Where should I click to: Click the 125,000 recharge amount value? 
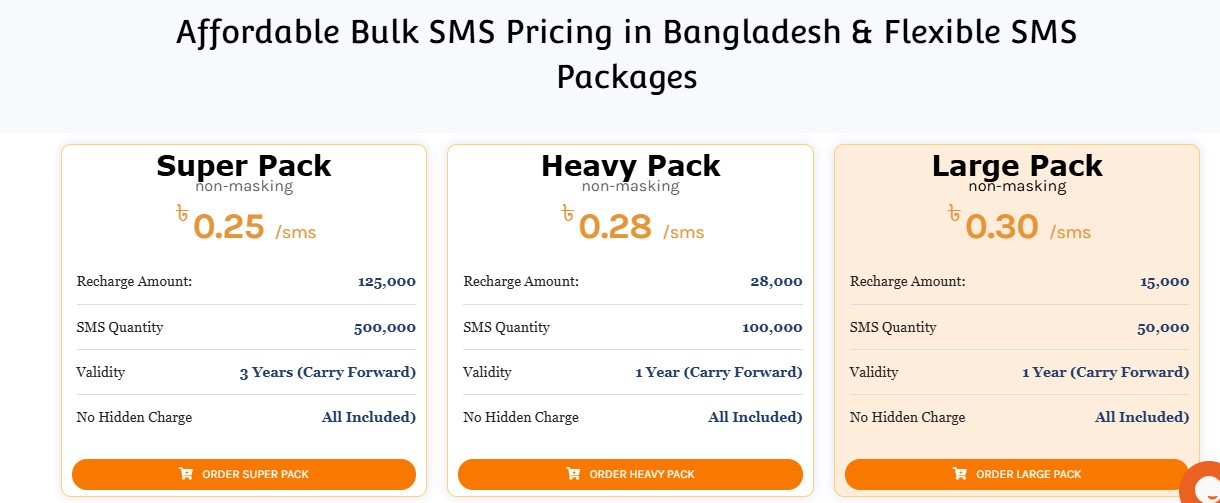387,282
